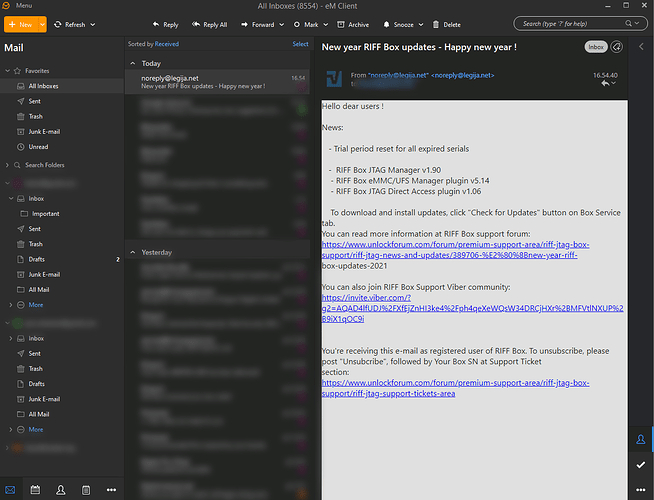Open the riff-jtag-support-tickets-area link
The image size is (654, 500).
(455, 388)
